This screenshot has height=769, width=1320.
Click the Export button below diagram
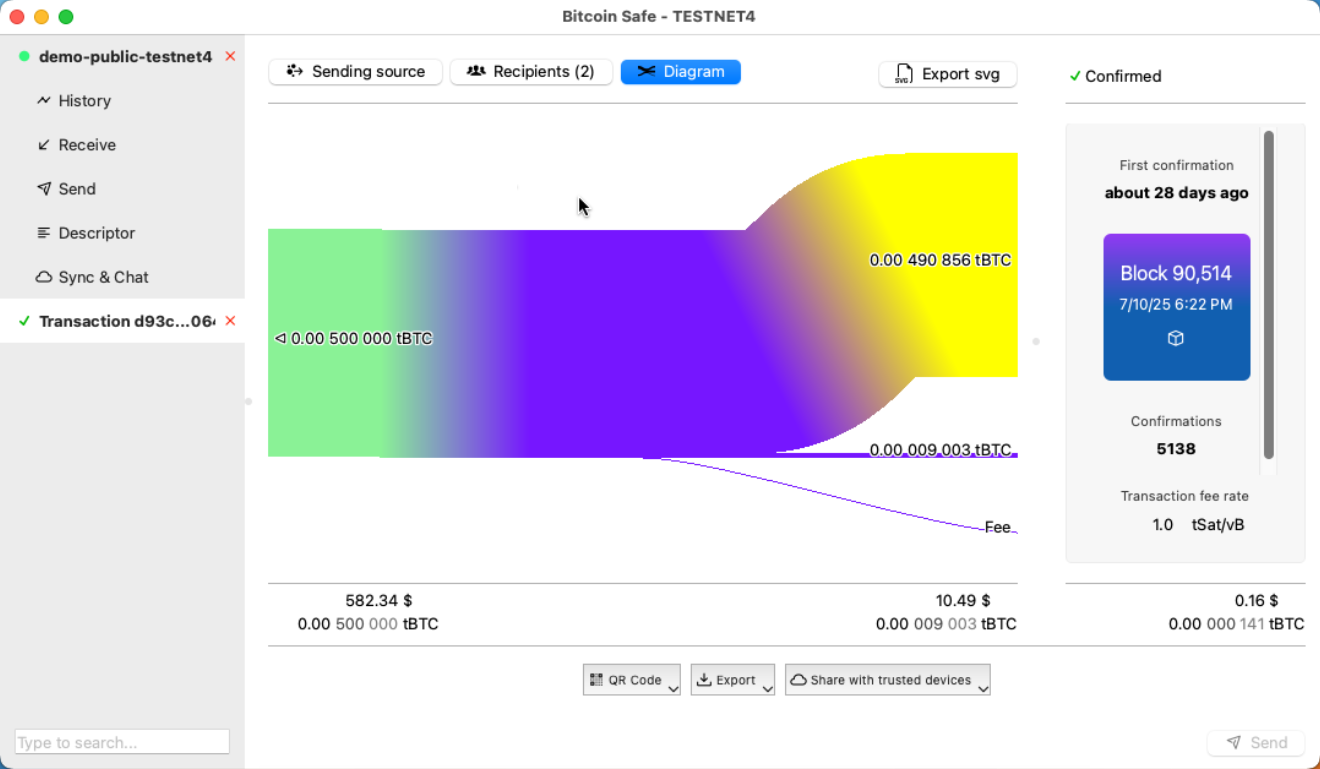732,680
